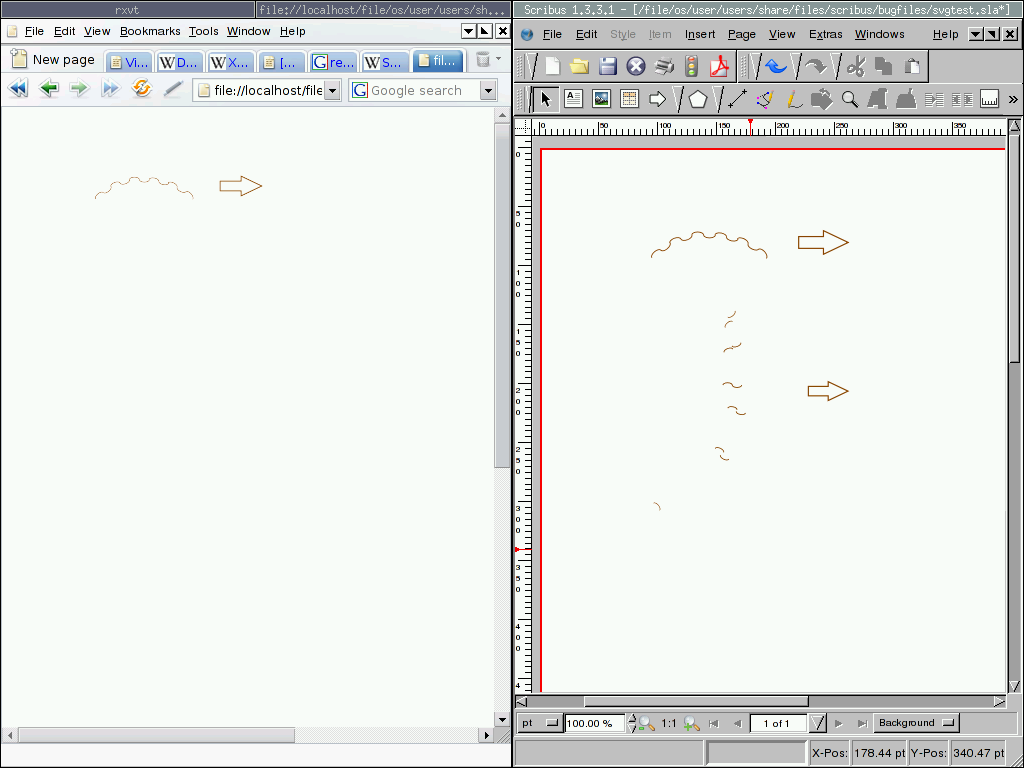Click the Scribus horizontal scrollbar
This screenshot has width=1024, height=768.
[x=695, y=702]
